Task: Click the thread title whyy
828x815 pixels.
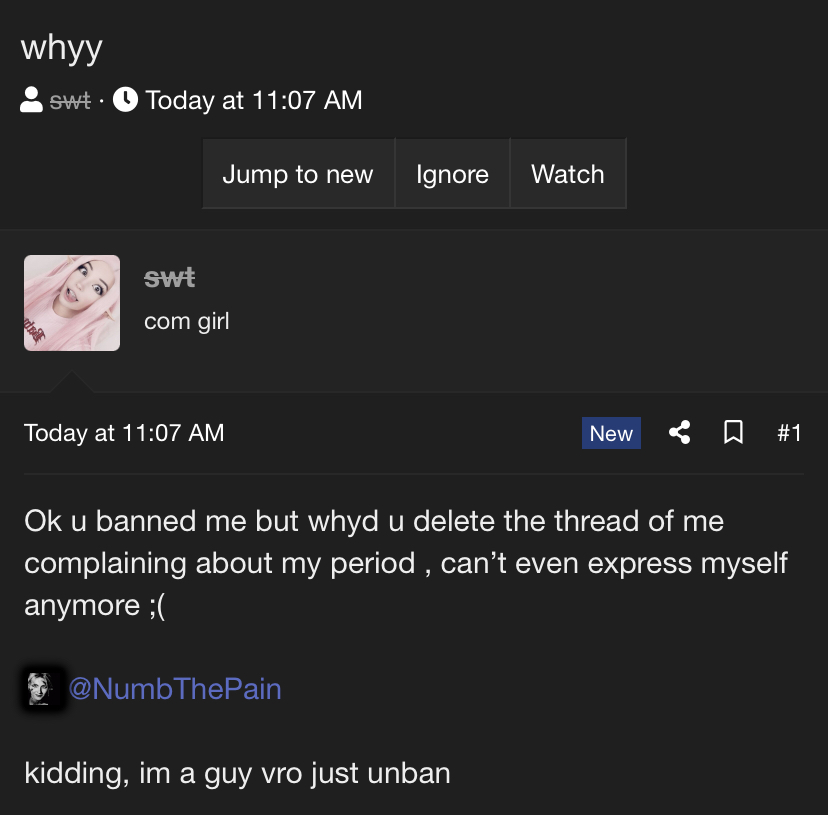Action: point(62,48)
